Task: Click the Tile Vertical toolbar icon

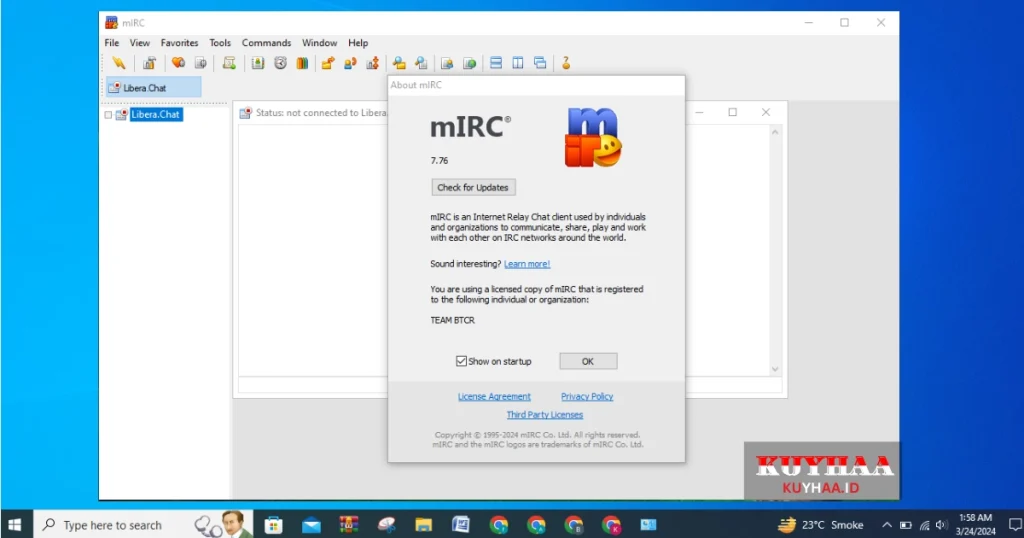Action: click(x=518, y=63)
